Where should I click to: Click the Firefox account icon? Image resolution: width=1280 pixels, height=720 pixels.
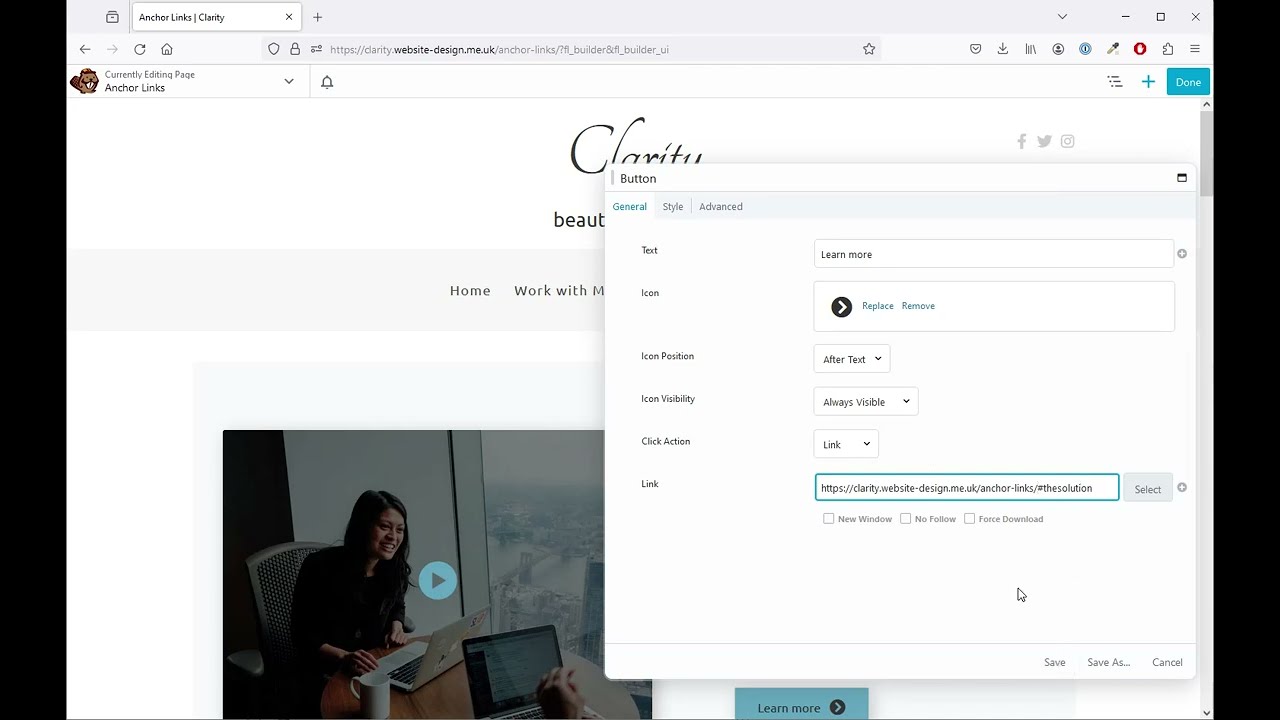pyautogui.click(x=1058, y=49)
